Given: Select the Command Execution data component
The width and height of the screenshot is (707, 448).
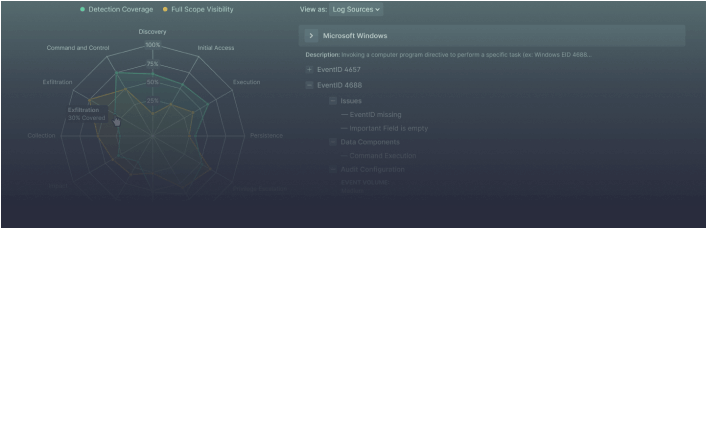Looking at the screenshot, I should [383, 156].
